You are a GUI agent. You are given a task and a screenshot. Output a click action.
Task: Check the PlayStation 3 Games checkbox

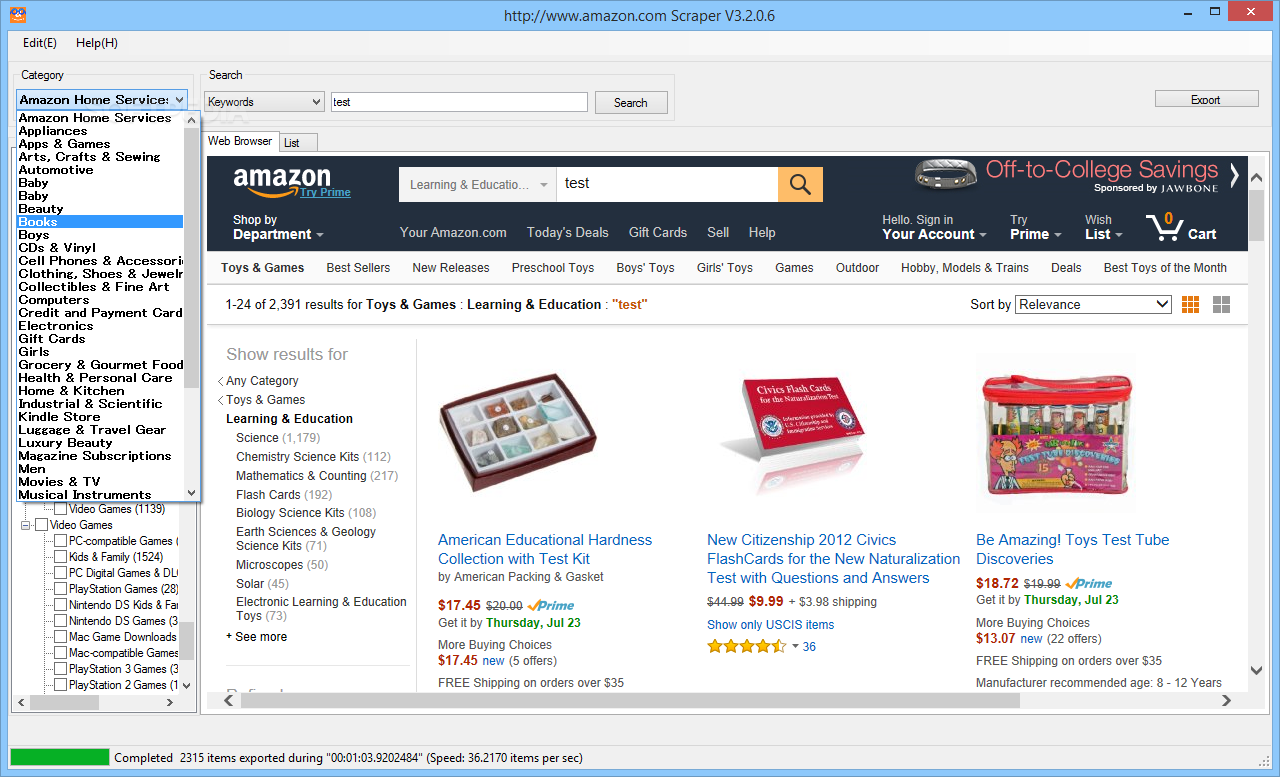[61, 669]
